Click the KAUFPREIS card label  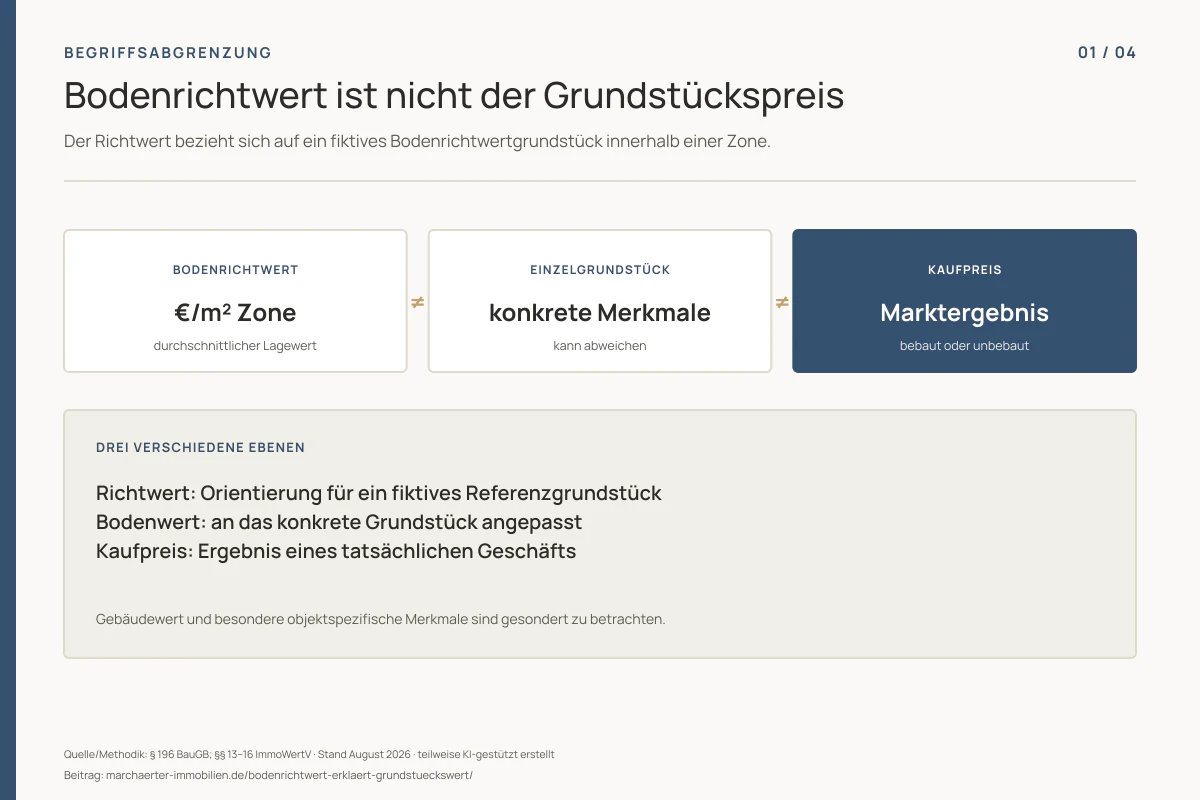965,270
